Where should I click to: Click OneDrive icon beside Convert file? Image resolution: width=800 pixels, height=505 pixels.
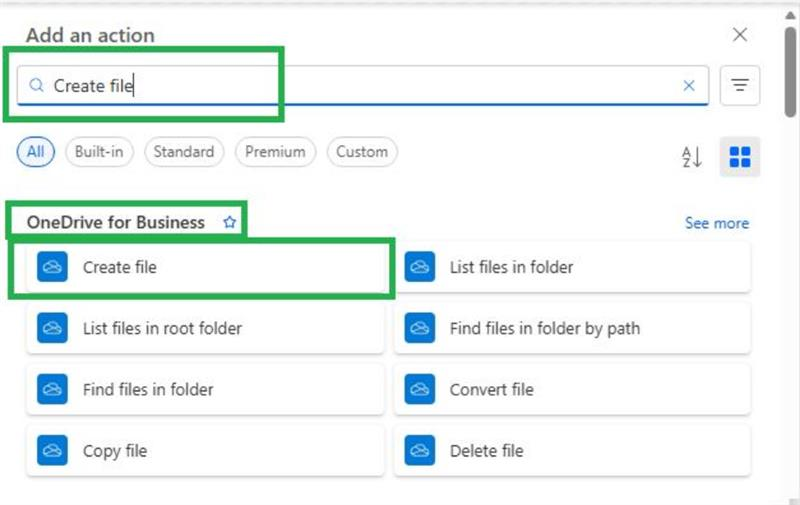419,389
